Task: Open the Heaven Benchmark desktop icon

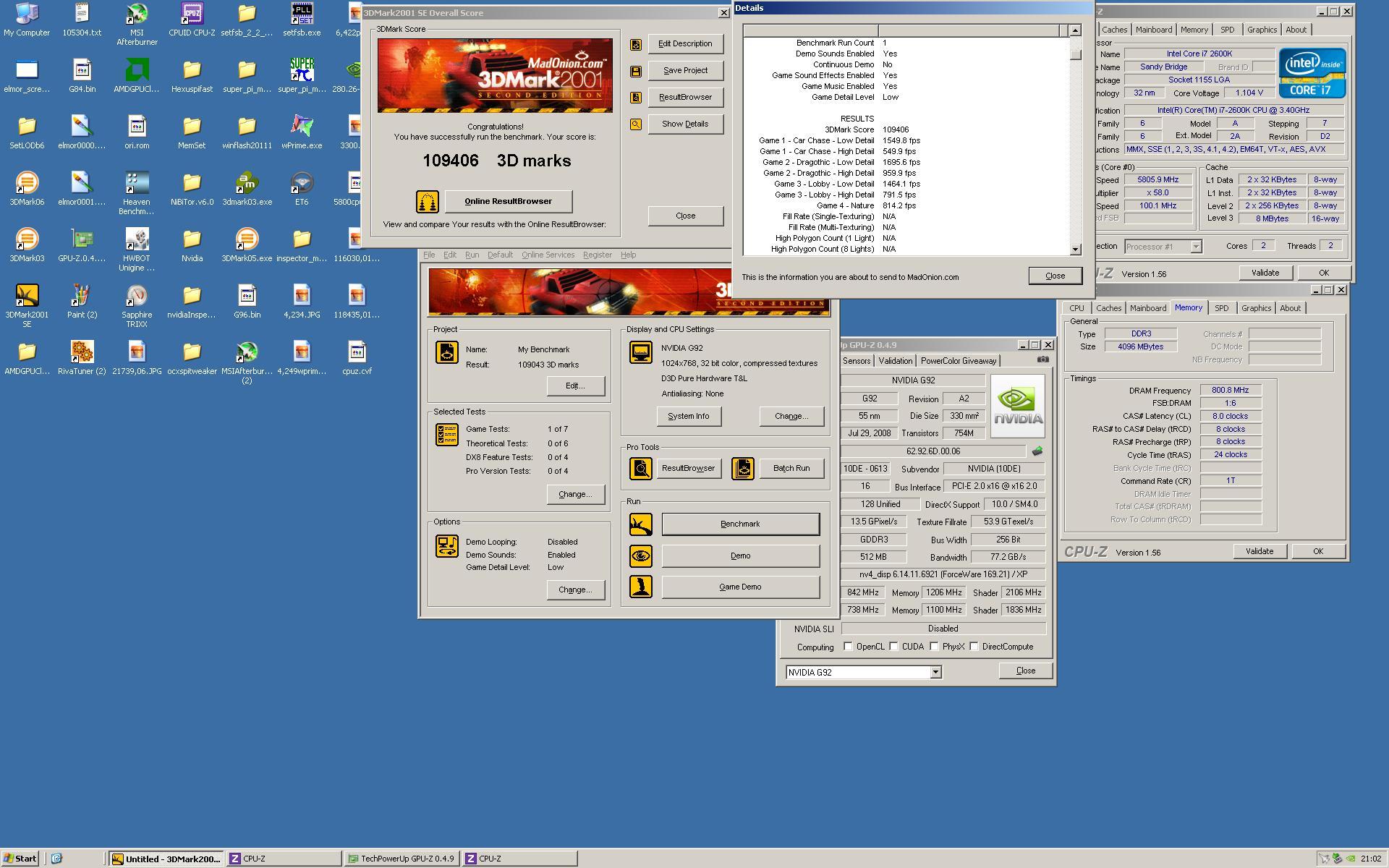Action: coord(137,193)
